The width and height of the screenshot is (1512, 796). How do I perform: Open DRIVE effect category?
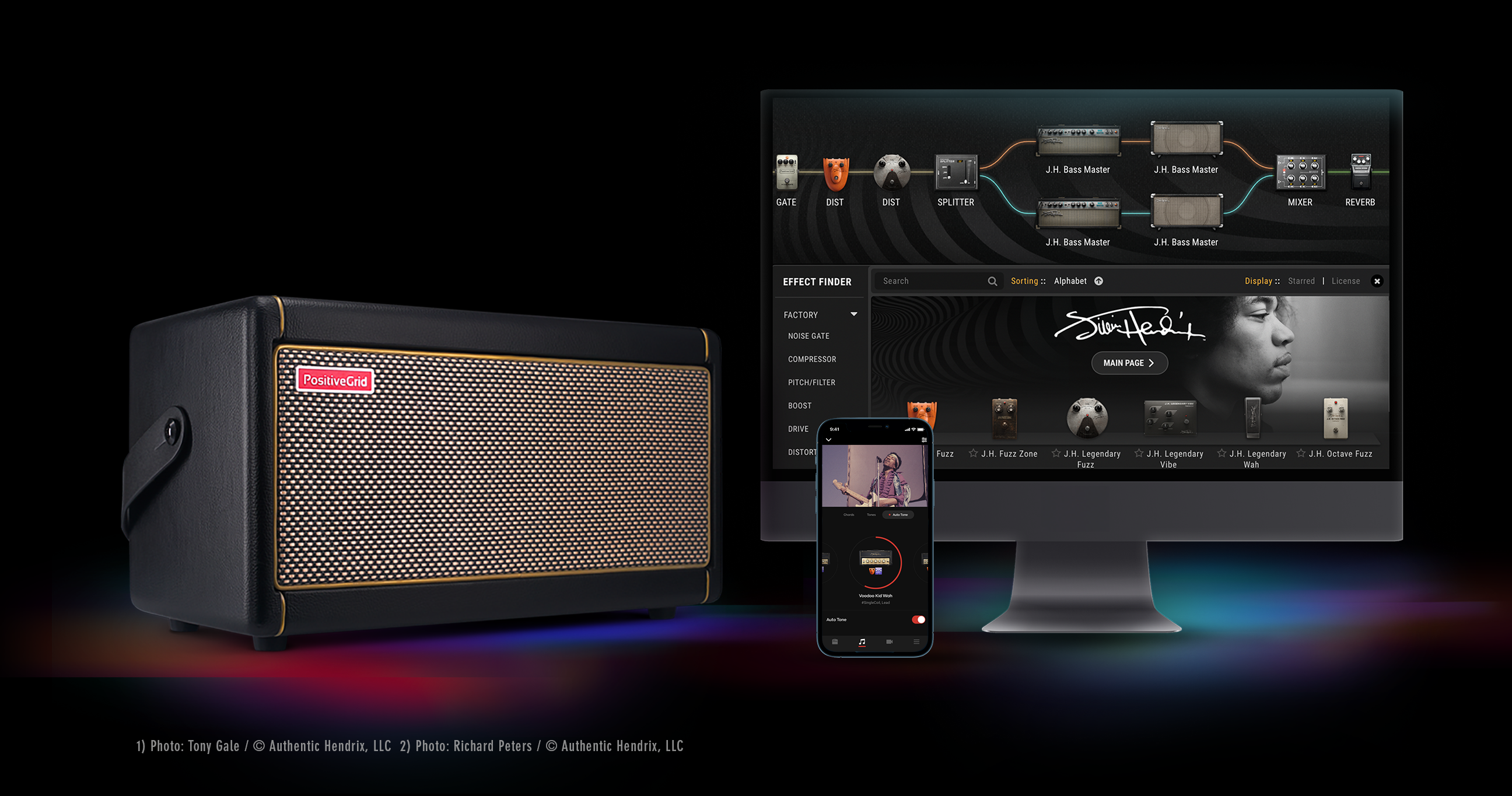(798, 429)
